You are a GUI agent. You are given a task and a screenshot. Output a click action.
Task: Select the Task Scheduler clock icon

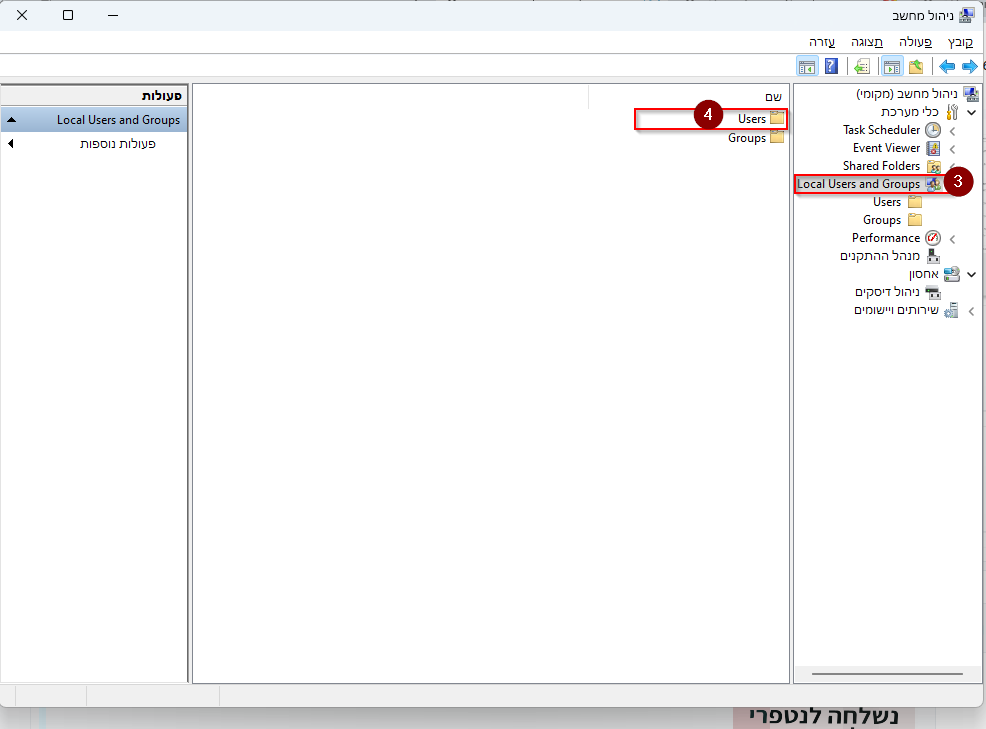[x=932, y=130]
